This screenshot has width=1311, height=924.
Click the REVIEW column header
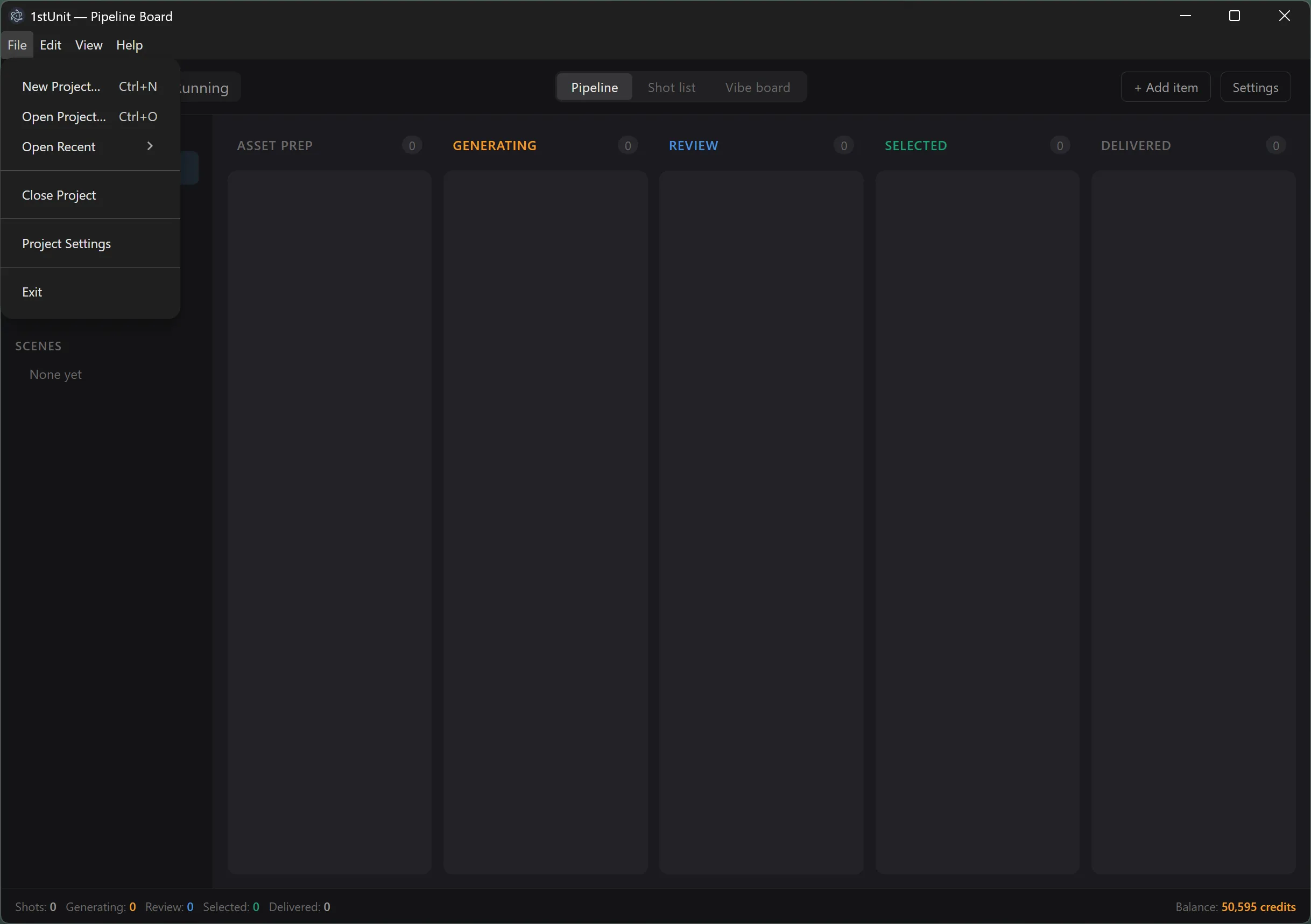[693, 146]
